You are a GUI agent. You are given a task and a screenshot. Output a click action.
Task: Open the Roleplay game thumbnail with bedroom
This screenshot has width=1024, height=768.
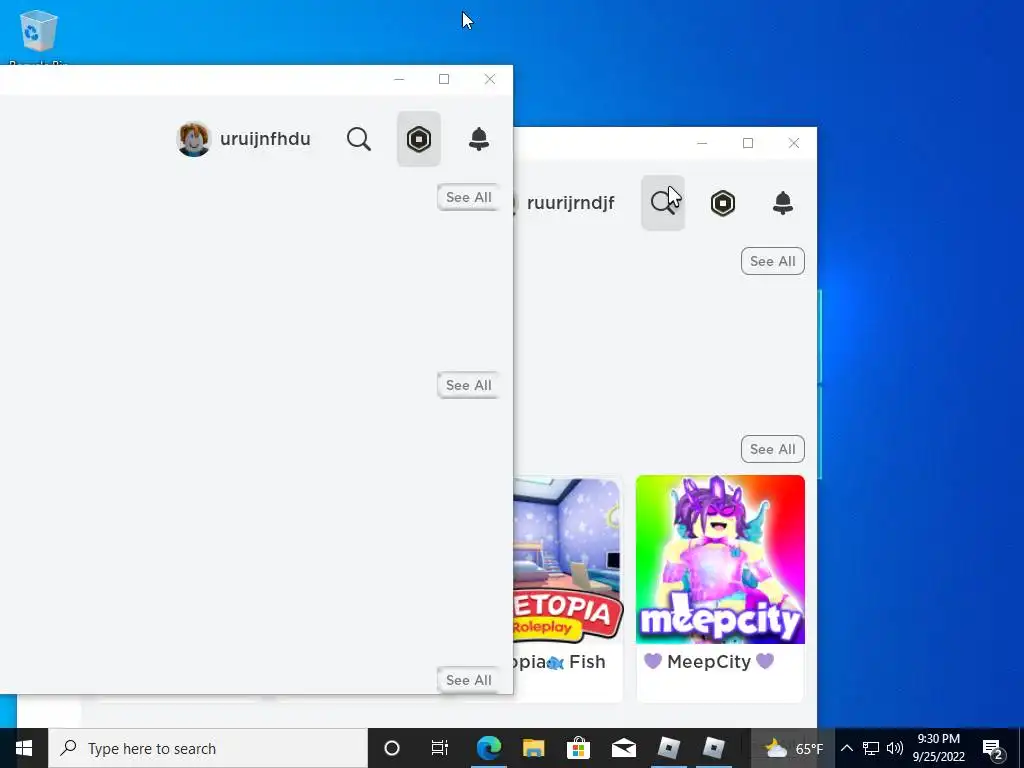tap(567, 560)
